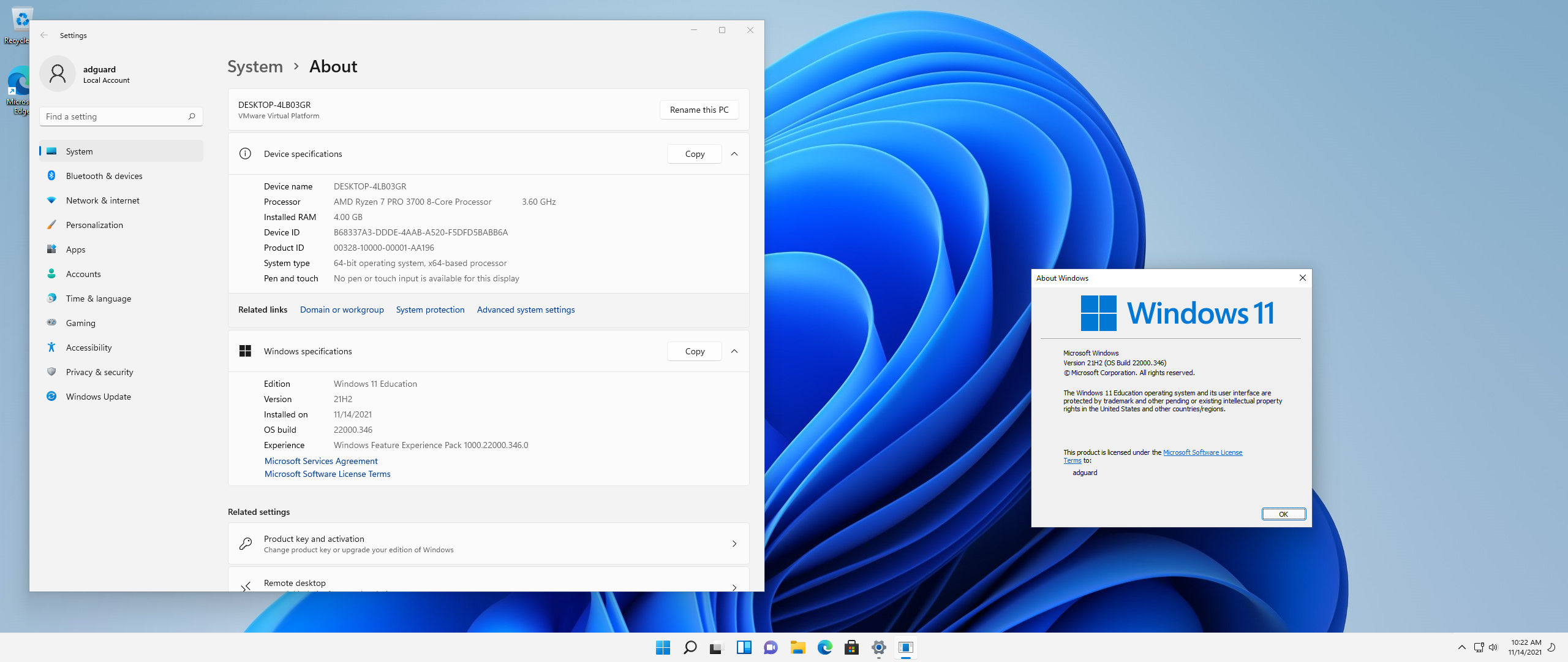This screenshot has height=662, width=1568.
Task: Go back with the Settings back arrow
Action: 44,35
